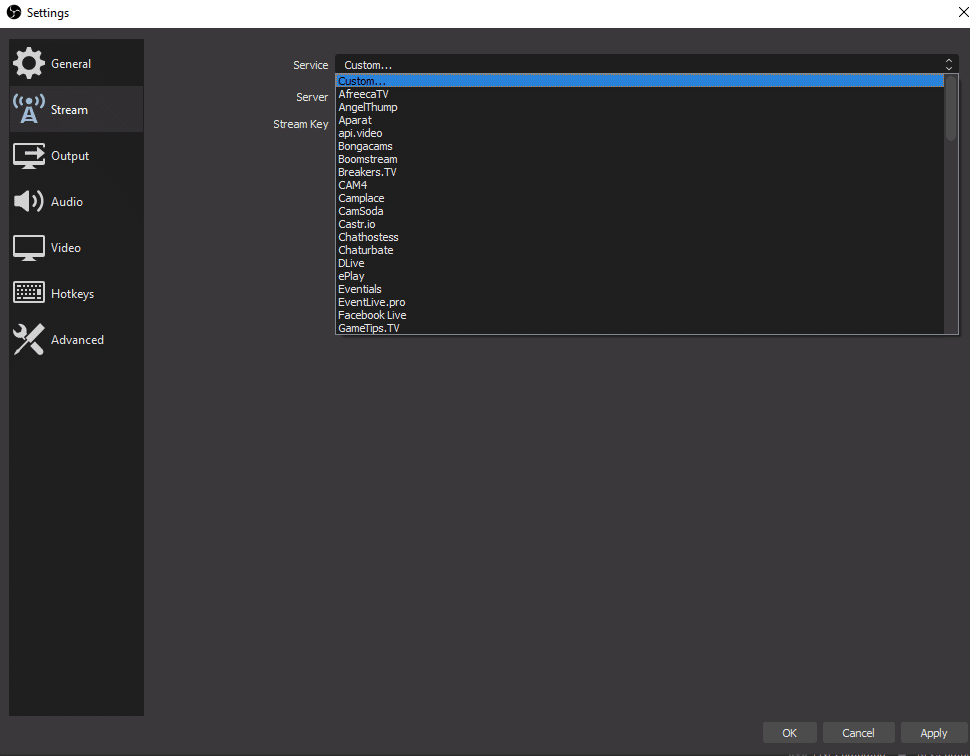The width and height of the screenshot is (970, 756).
Task: Select Chaturbate entry
Action: tap(640, 250)
